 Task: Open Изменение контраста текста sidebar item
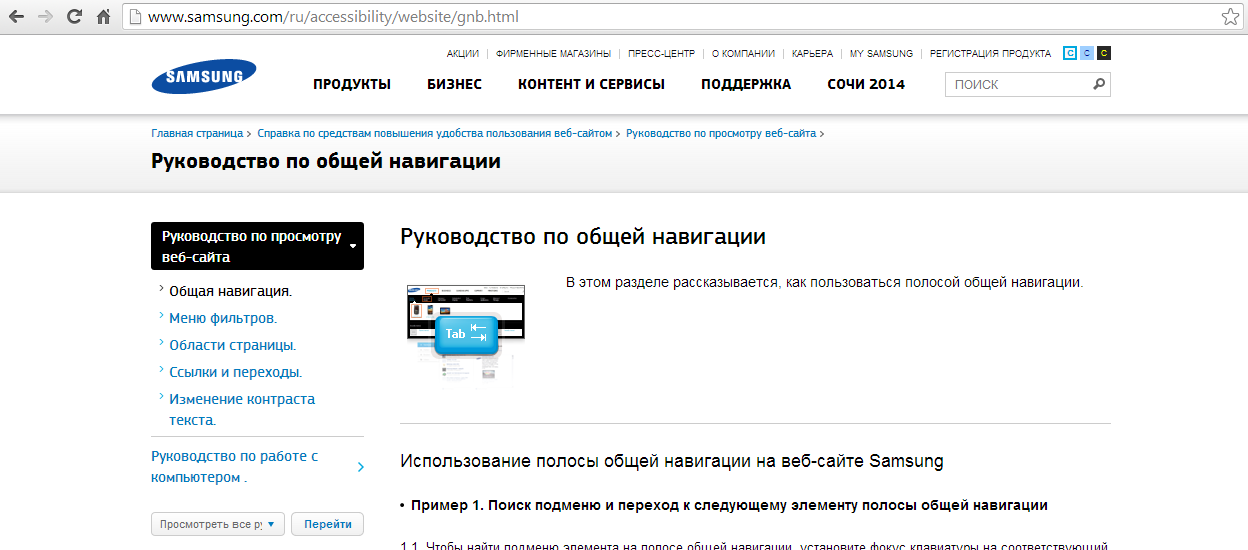tap(242, 409)
